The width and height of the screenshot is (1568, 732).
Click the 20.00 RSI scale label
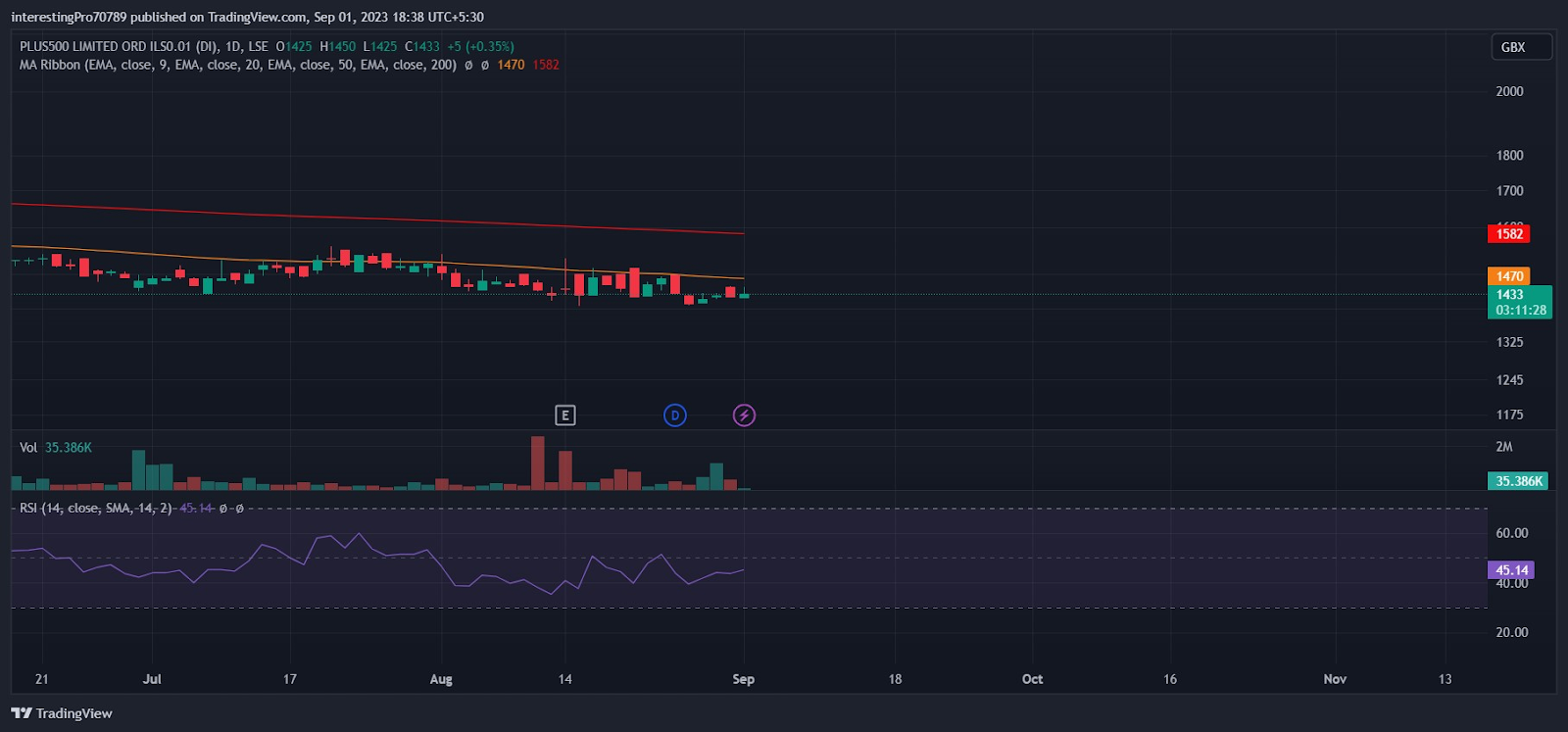pyautogui.click(x=1511, y=632)
